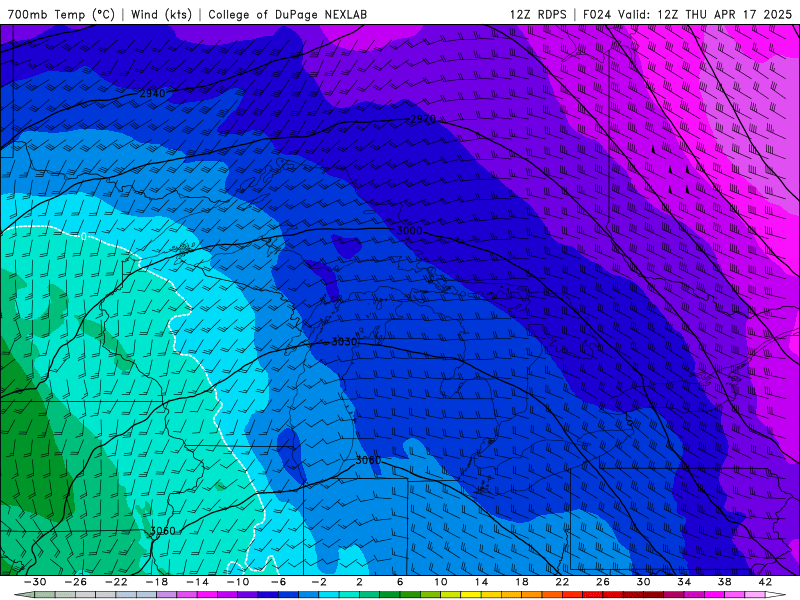Click the white '0' isotherm label
Image resolution: width=800 pixels, height=600 pixels.
(x=84, y=236)
